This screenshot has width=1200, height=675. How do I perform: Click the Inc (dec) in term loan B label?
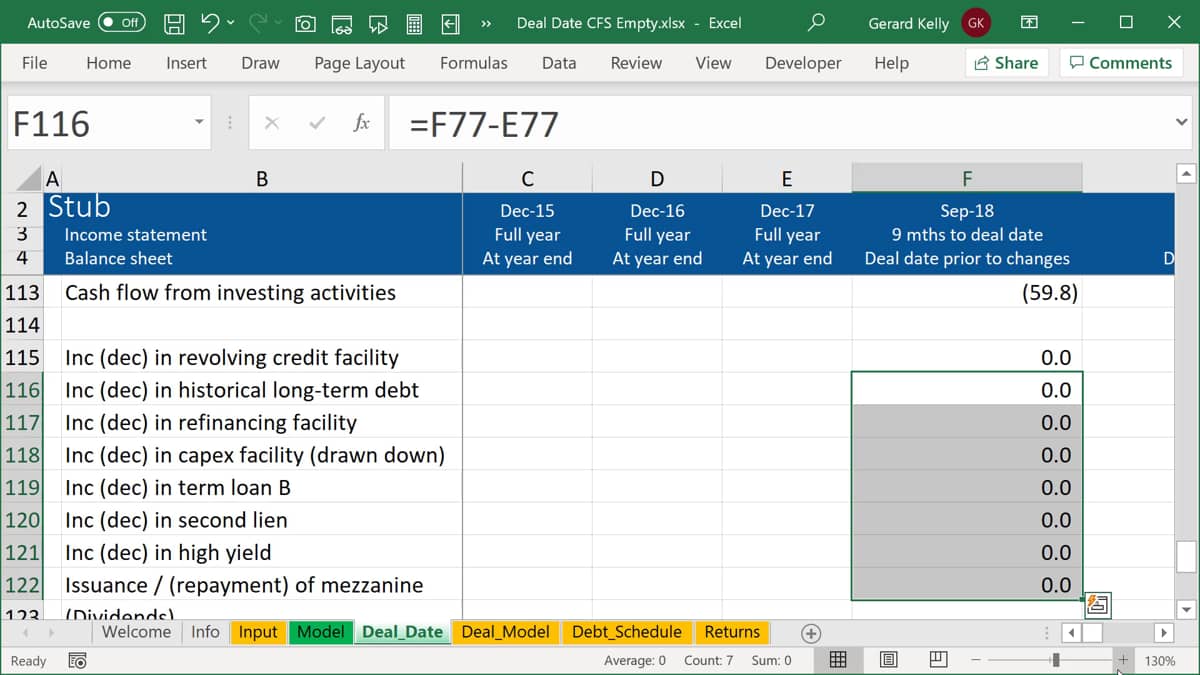click(x=178, y=488)
